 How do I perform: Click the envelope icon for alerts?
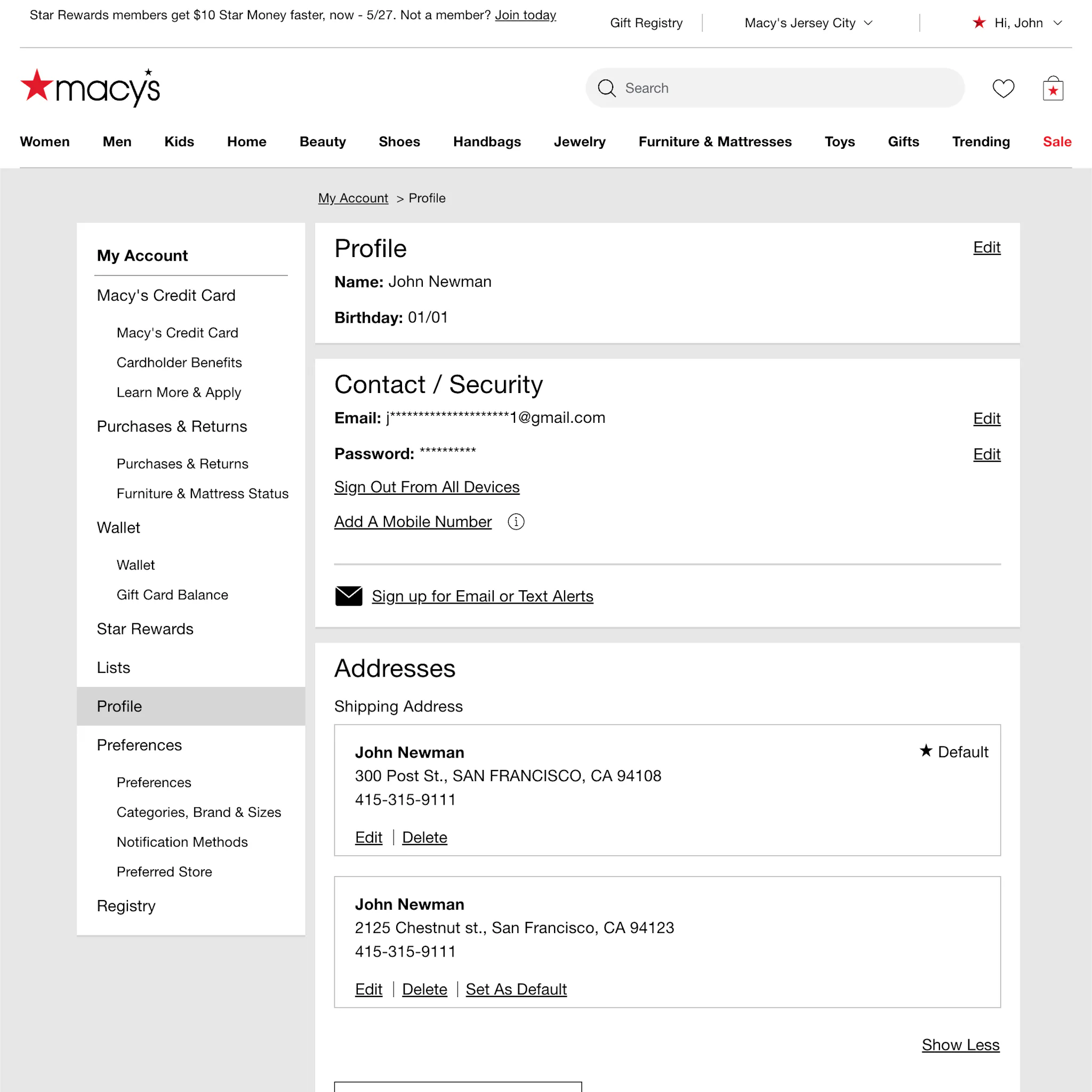point(349,596)
